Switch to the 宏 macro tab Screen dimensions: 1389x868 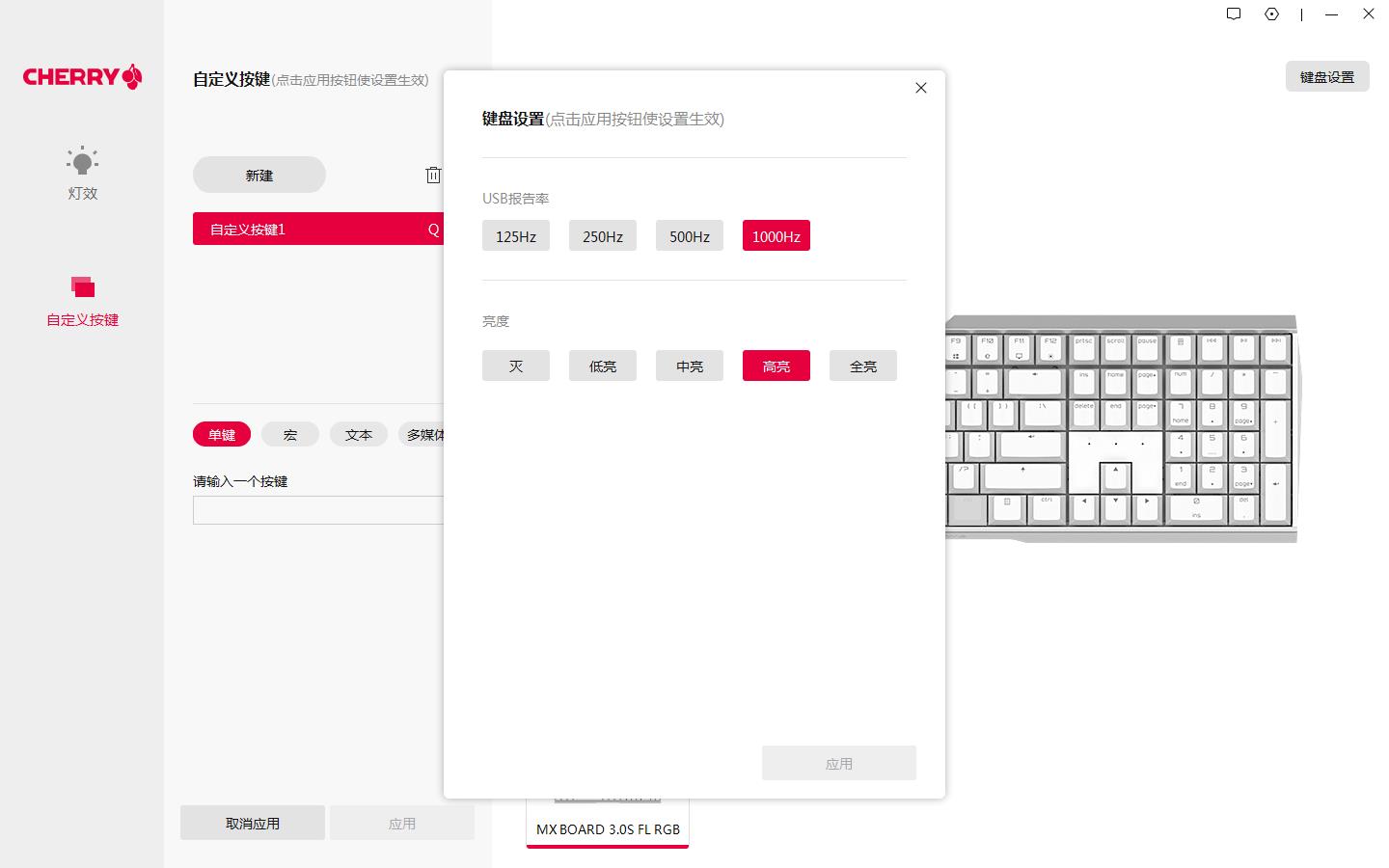pyautogui.click(x=289, y=434)
